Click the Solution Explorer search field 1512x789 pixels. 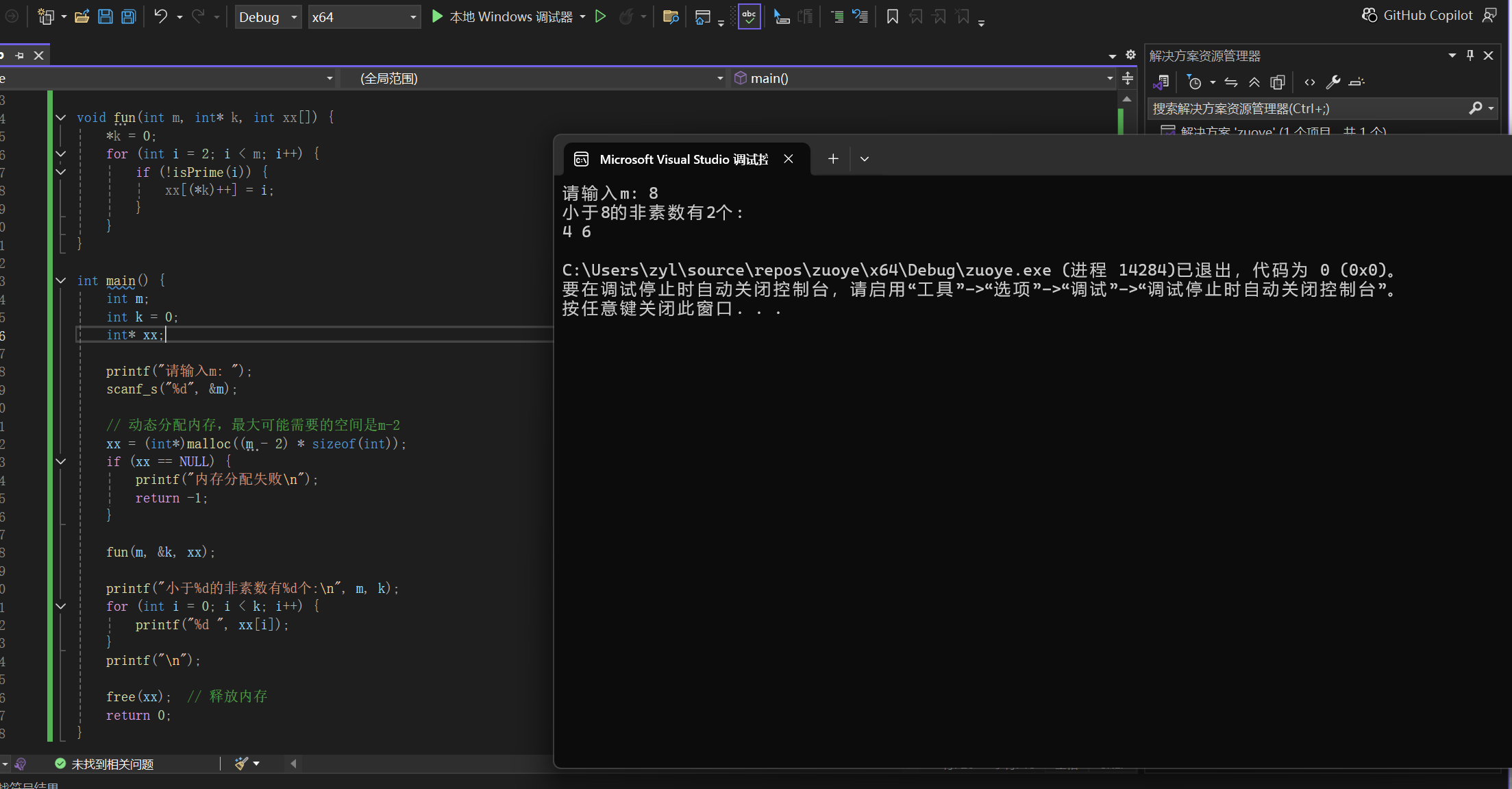(x=1305, y=108)
